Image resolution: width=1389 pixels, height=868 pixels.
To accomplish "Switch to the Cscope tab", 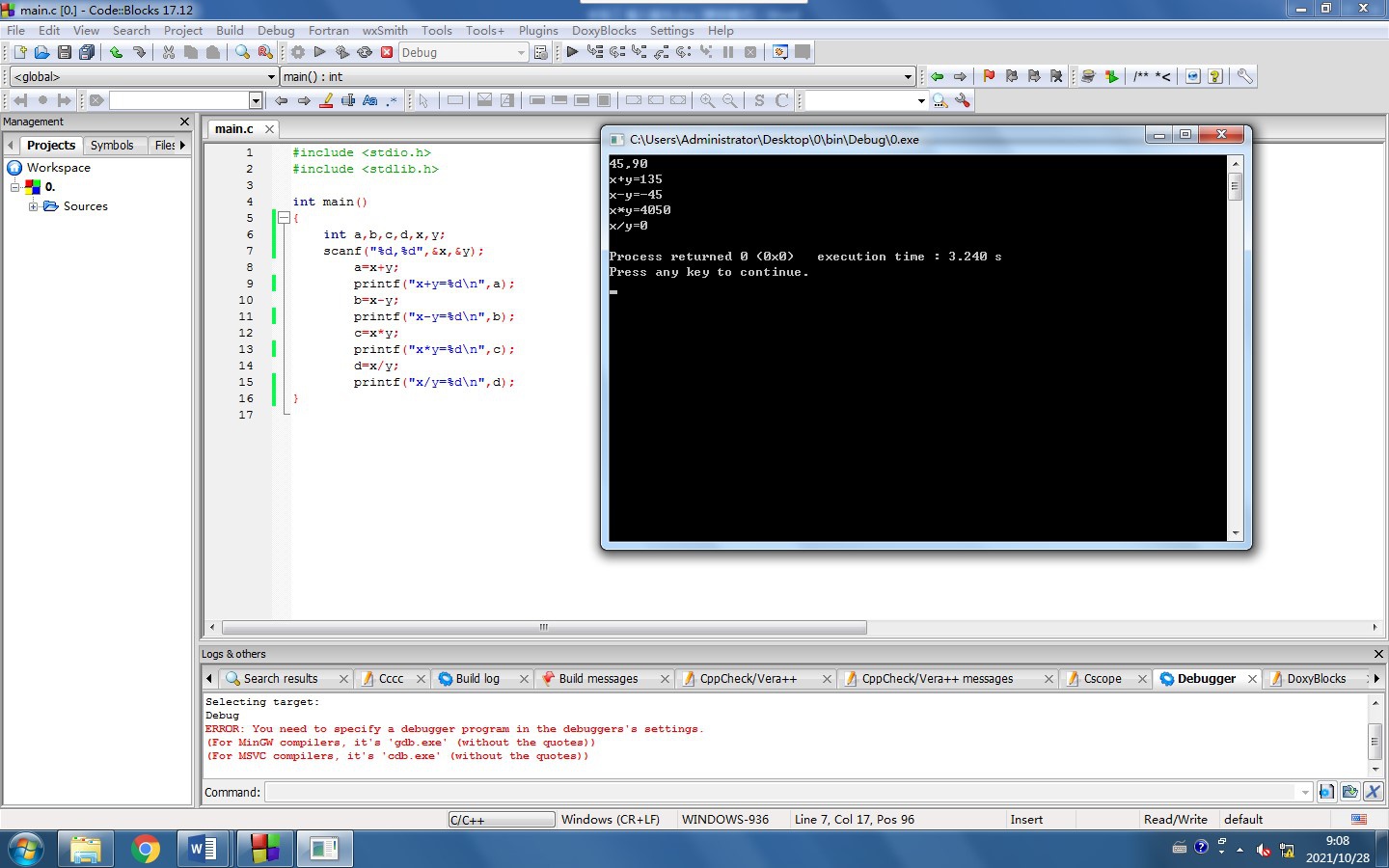I will pos(1103,679).
